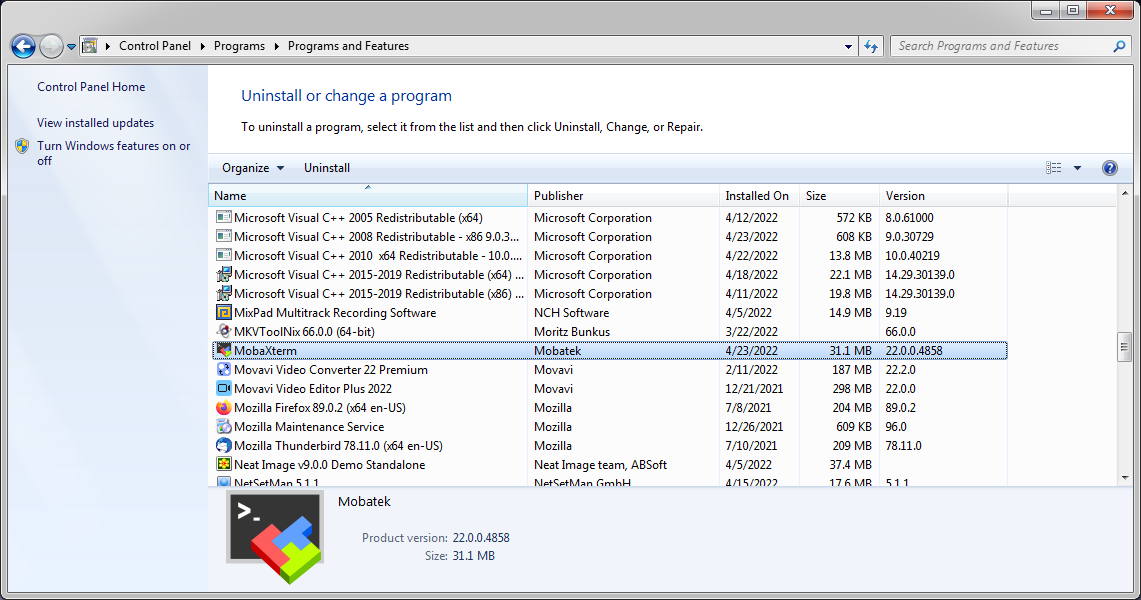Click the Uninstall button in the toolbar
The image size is (1141, 600).
point(327,168)
